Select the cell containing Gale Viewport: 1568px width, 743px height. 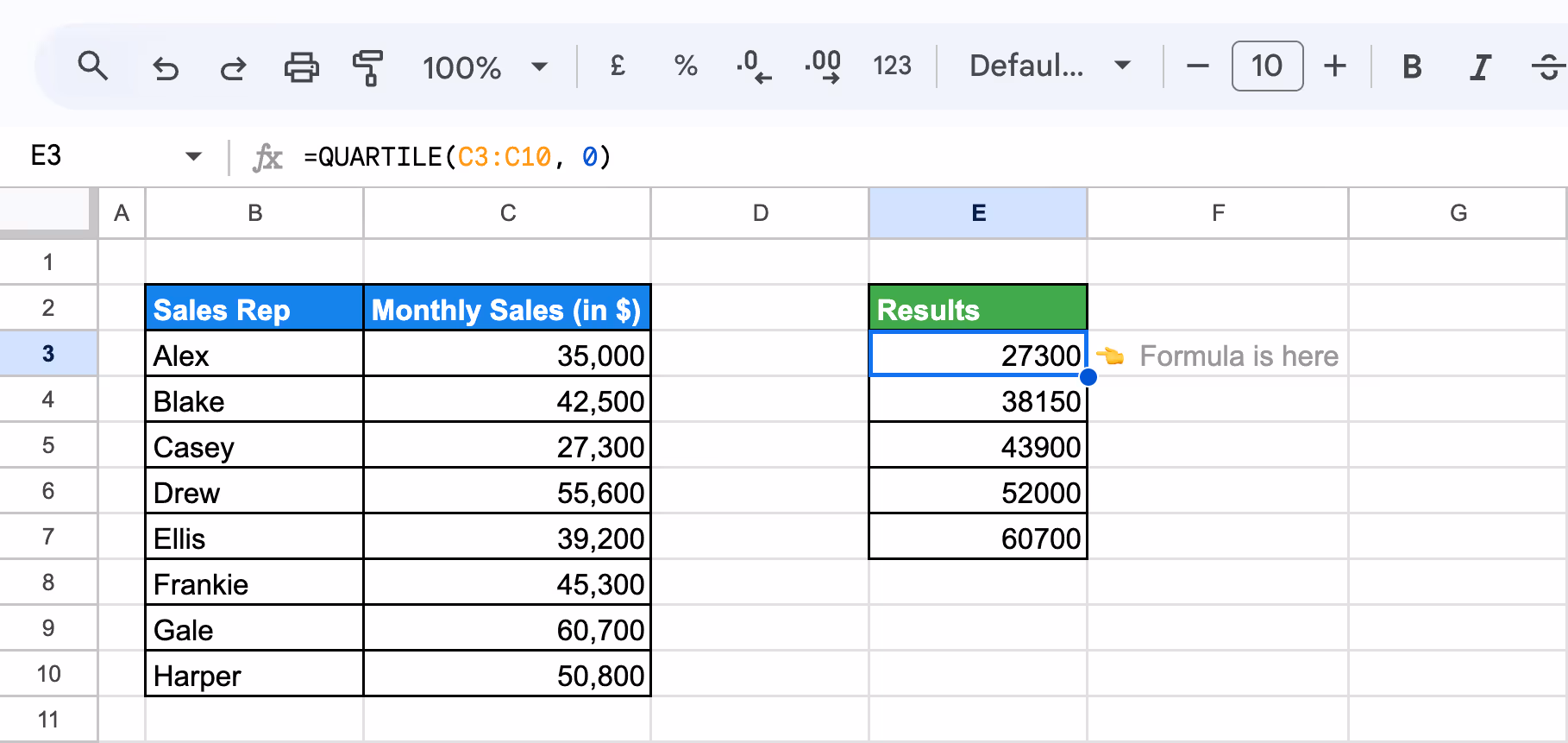tap(254, 628)
